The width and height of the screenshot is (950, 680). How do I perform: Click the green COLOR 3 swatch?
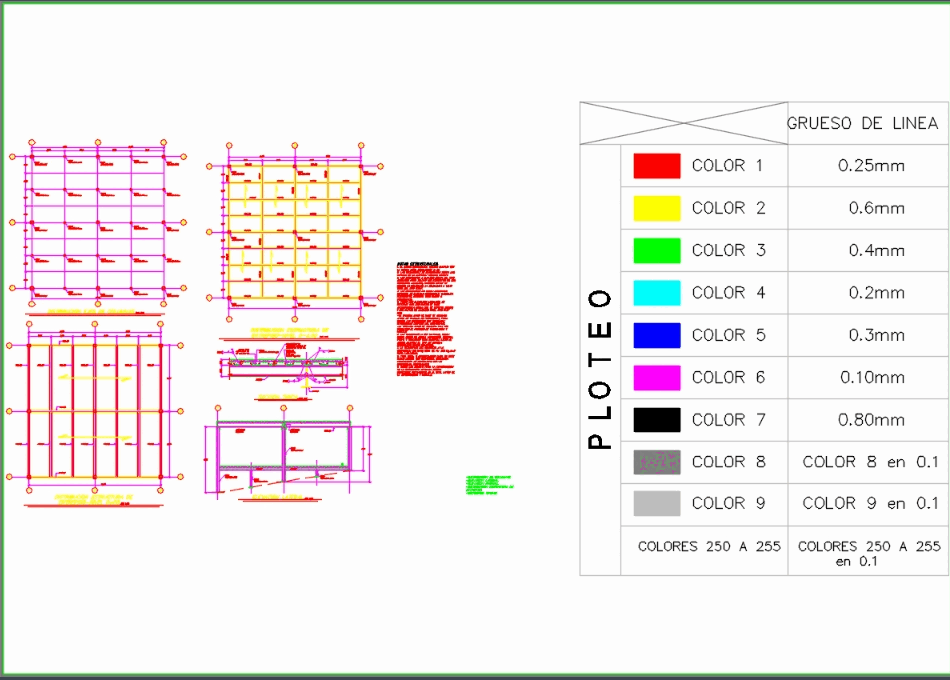(x=655, y=250)
